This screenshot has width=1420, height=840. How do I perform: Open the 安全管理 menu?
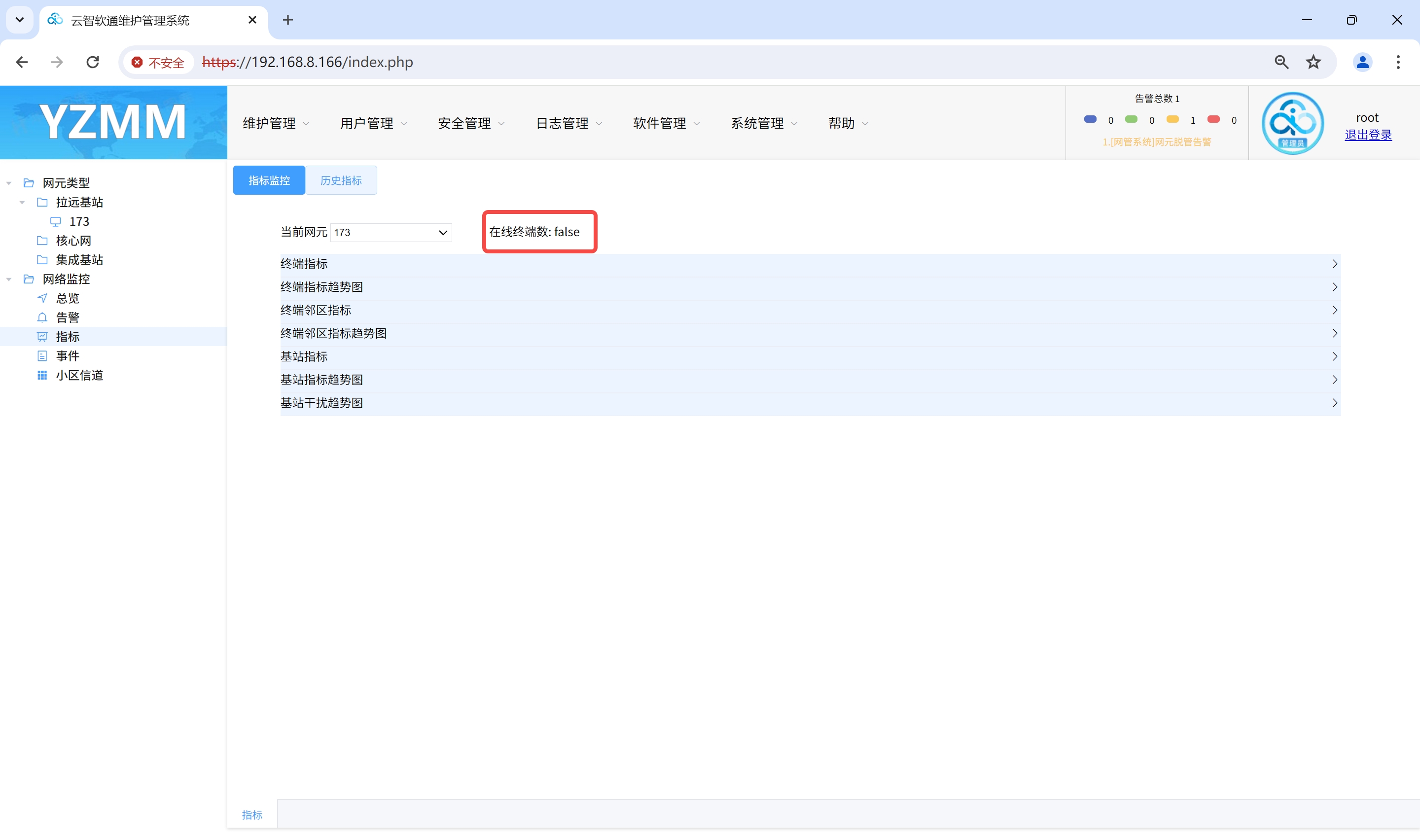(471, 123)
